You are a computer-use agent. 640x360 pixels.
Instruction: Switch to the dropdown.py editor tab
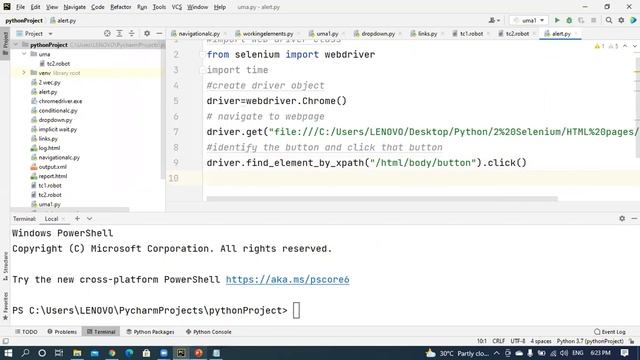click(x=378, y=33)
